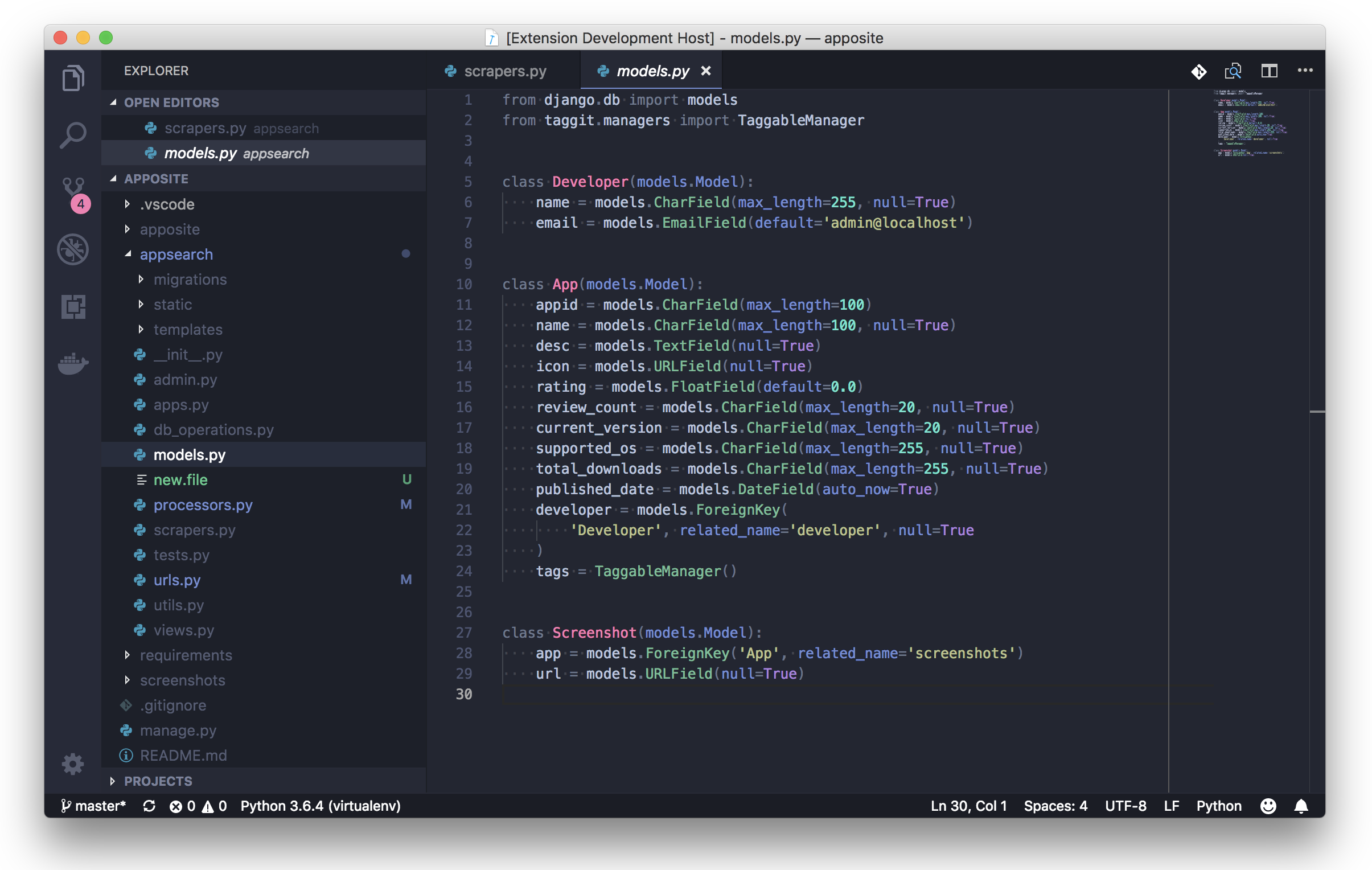Open the More Actions ellipsis menu
Screen dimensions: 1372x870
[x=1305, y=71]
